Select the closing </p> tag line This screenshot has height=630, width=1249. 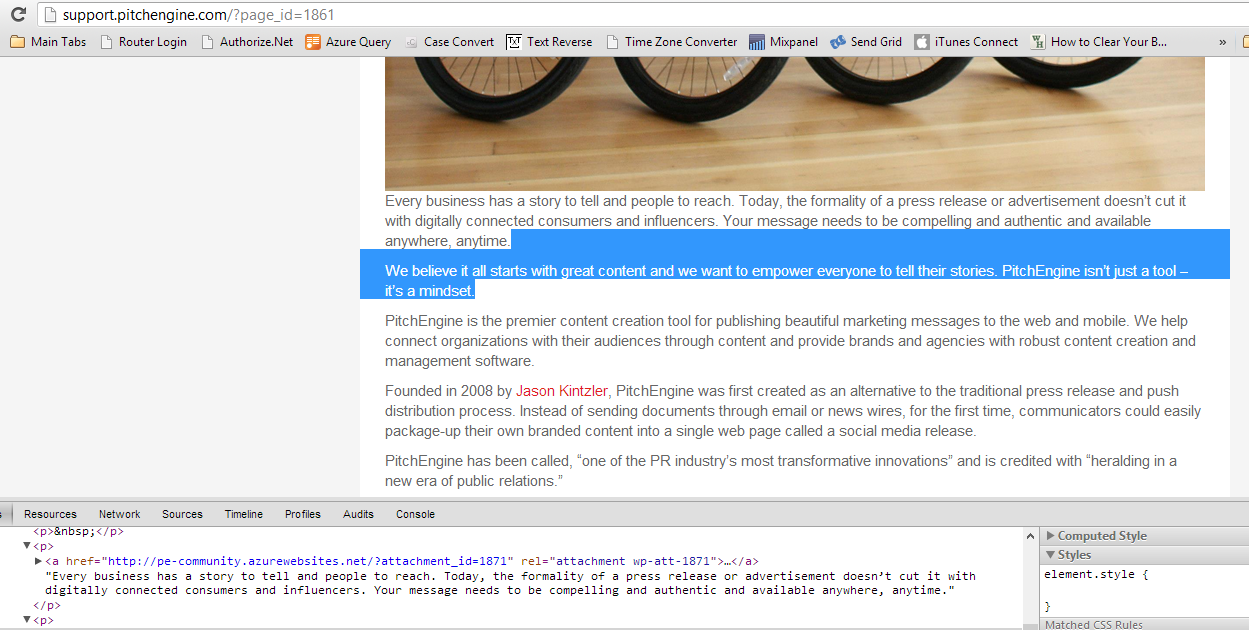pyautogui.click(x=47, y=605)
